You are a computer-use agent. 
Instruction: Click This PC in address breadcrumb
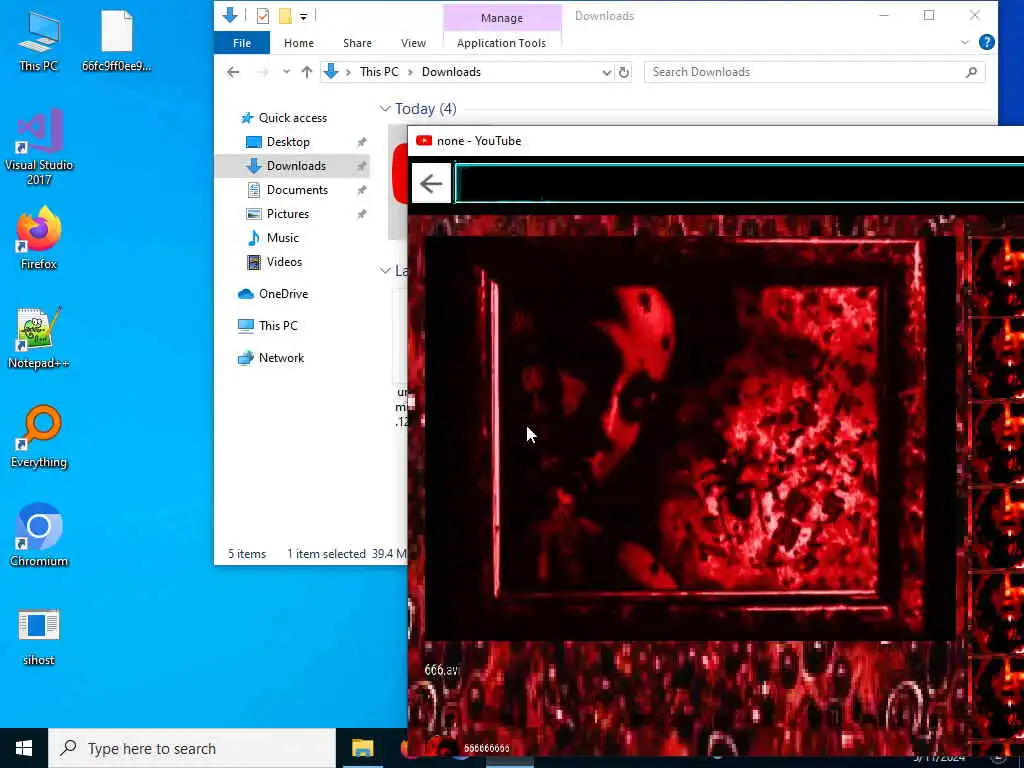point(379,72)
